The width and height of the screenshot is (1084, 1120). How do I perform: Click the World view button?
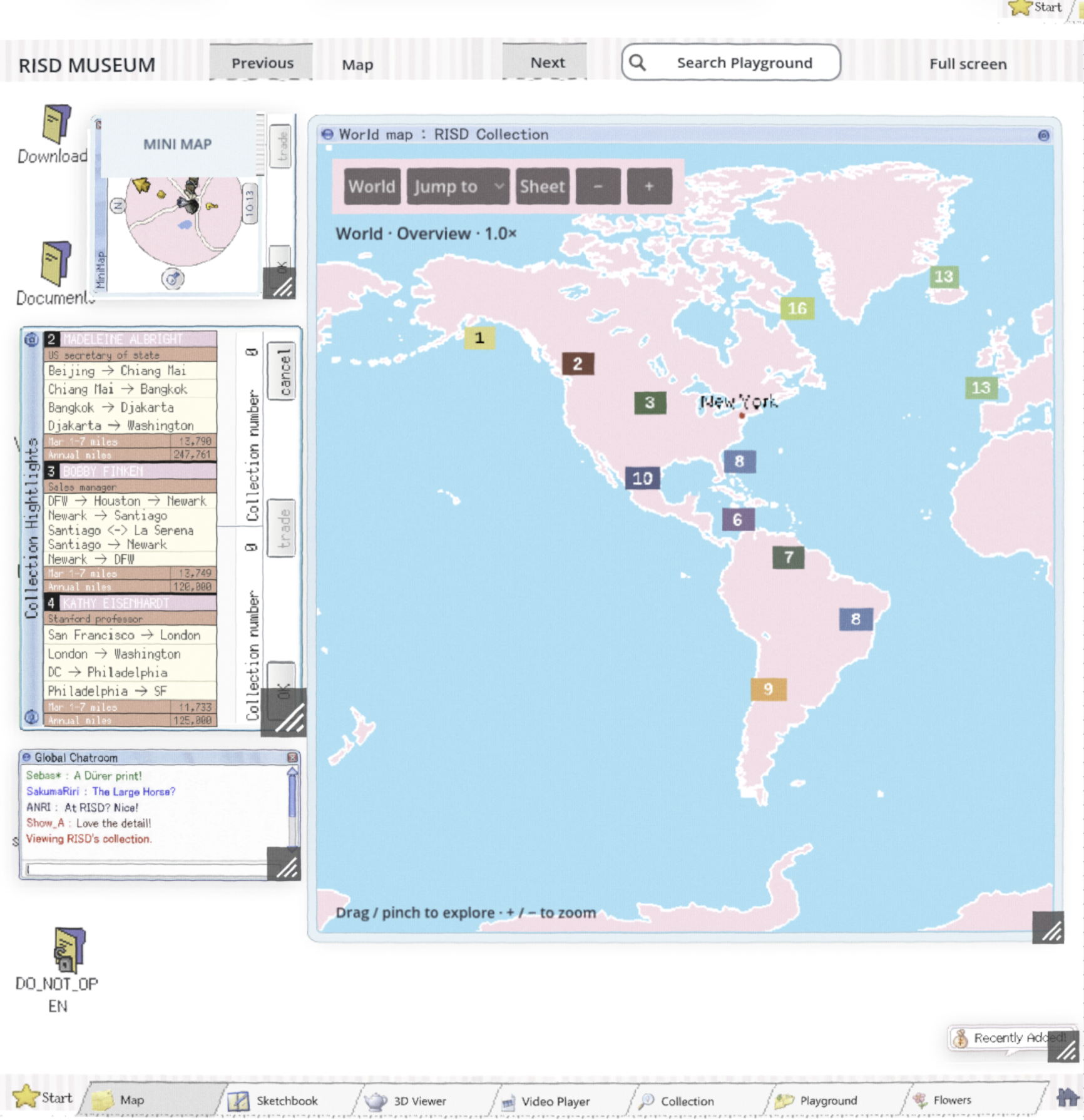click(372, 186)
